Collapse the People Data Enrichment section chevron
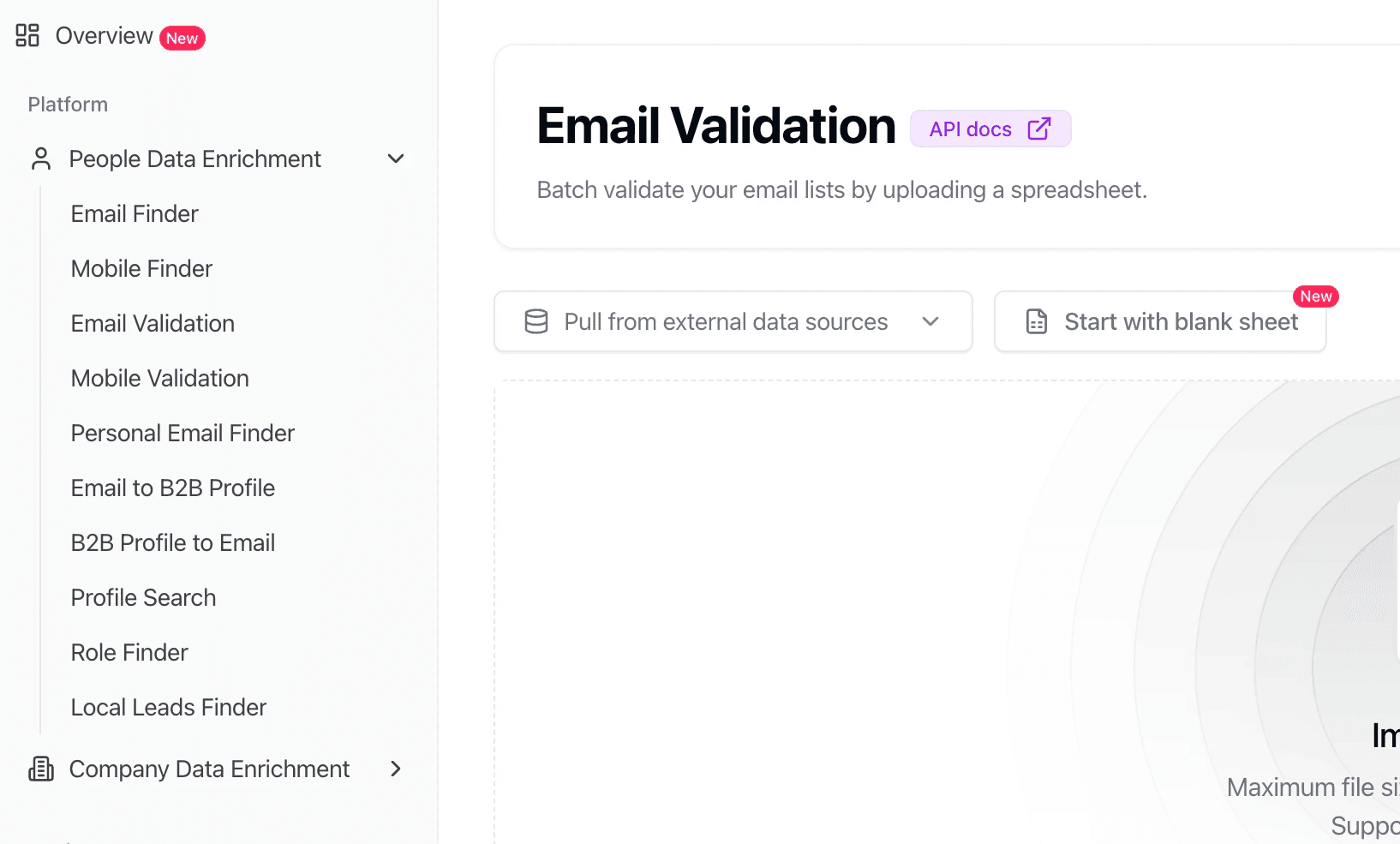 pos(396,159)
